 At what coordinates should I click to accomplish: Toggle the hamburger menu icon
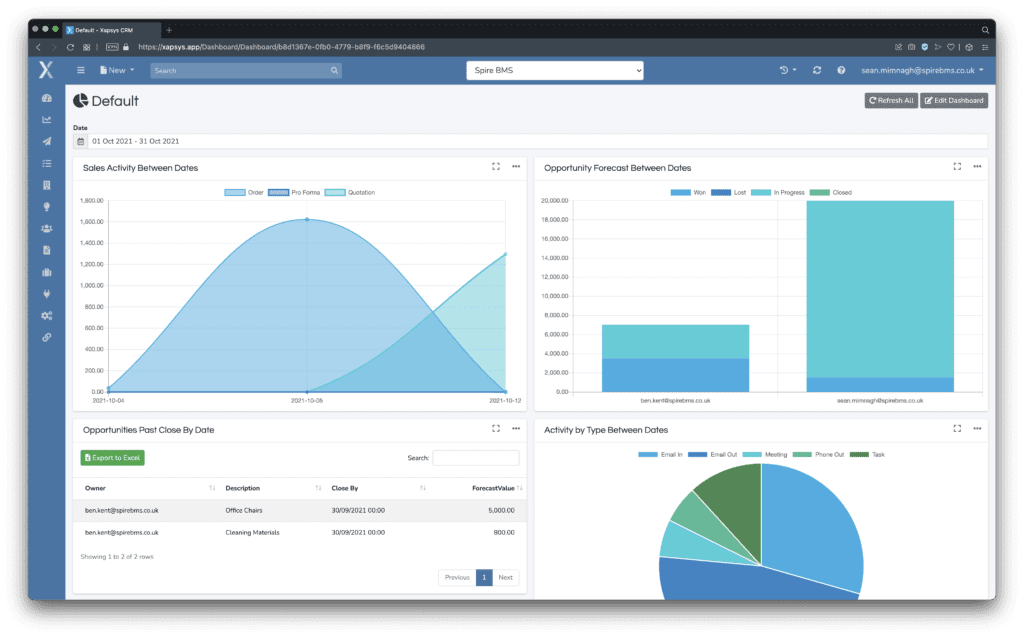(80, 71)
